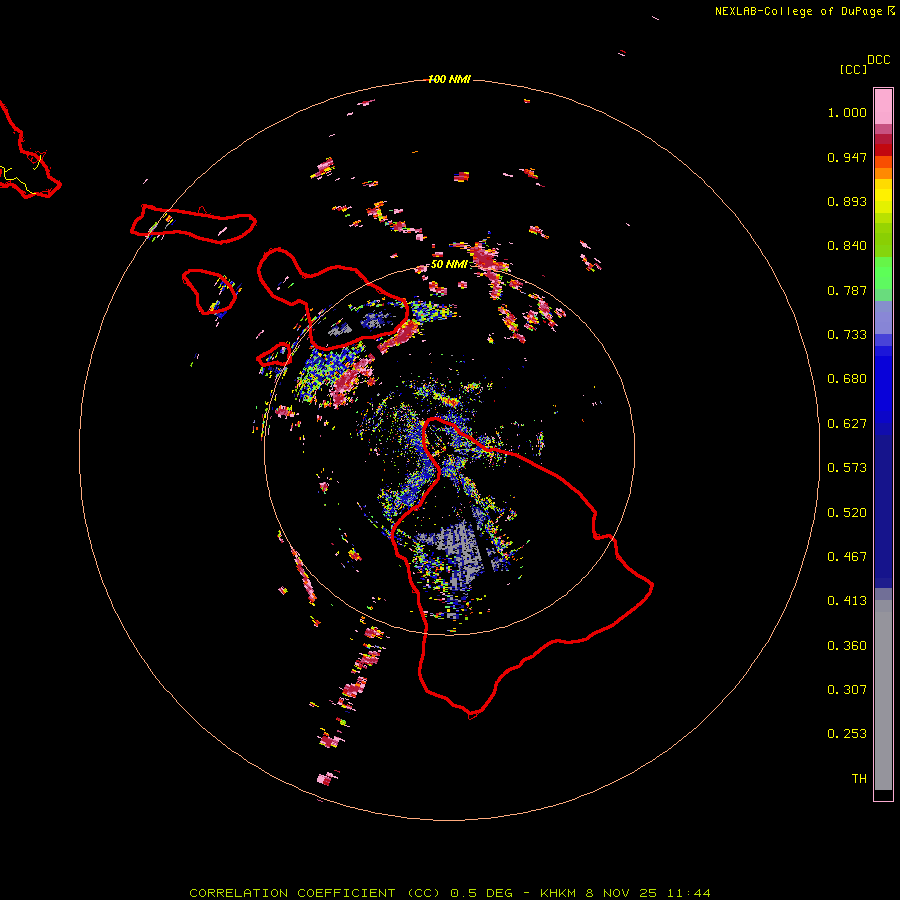Click the [CC] units label
The image size is (900, 900).
coord(853,69)
